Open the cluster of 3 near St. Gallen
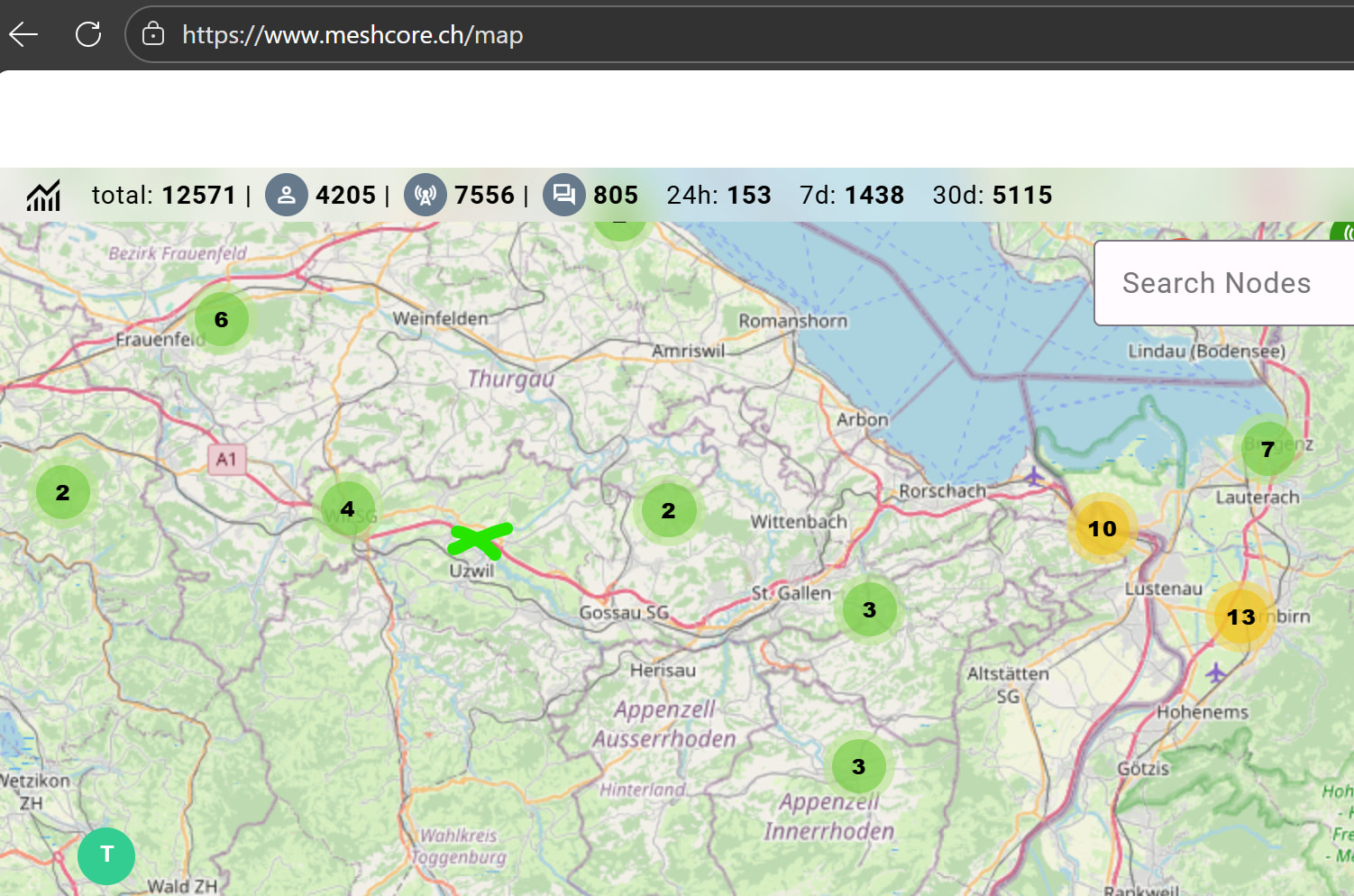This screenshot has width=1354, height=896. pos(869,610)
